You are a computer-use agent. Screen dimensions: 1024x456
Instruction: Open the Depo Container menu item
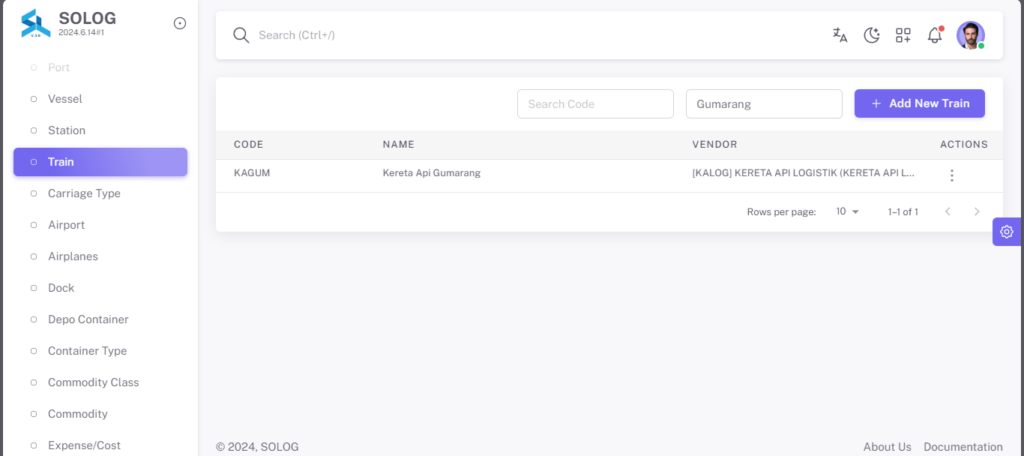[101, 319]
